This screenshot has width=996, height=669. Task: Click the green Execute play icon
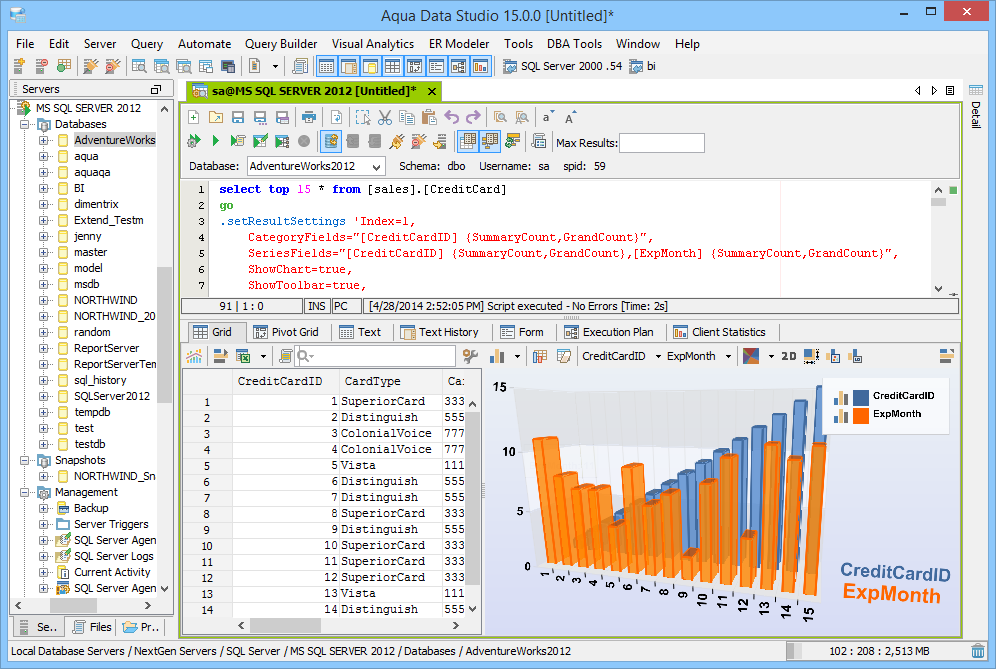click(x=215, y=141)
